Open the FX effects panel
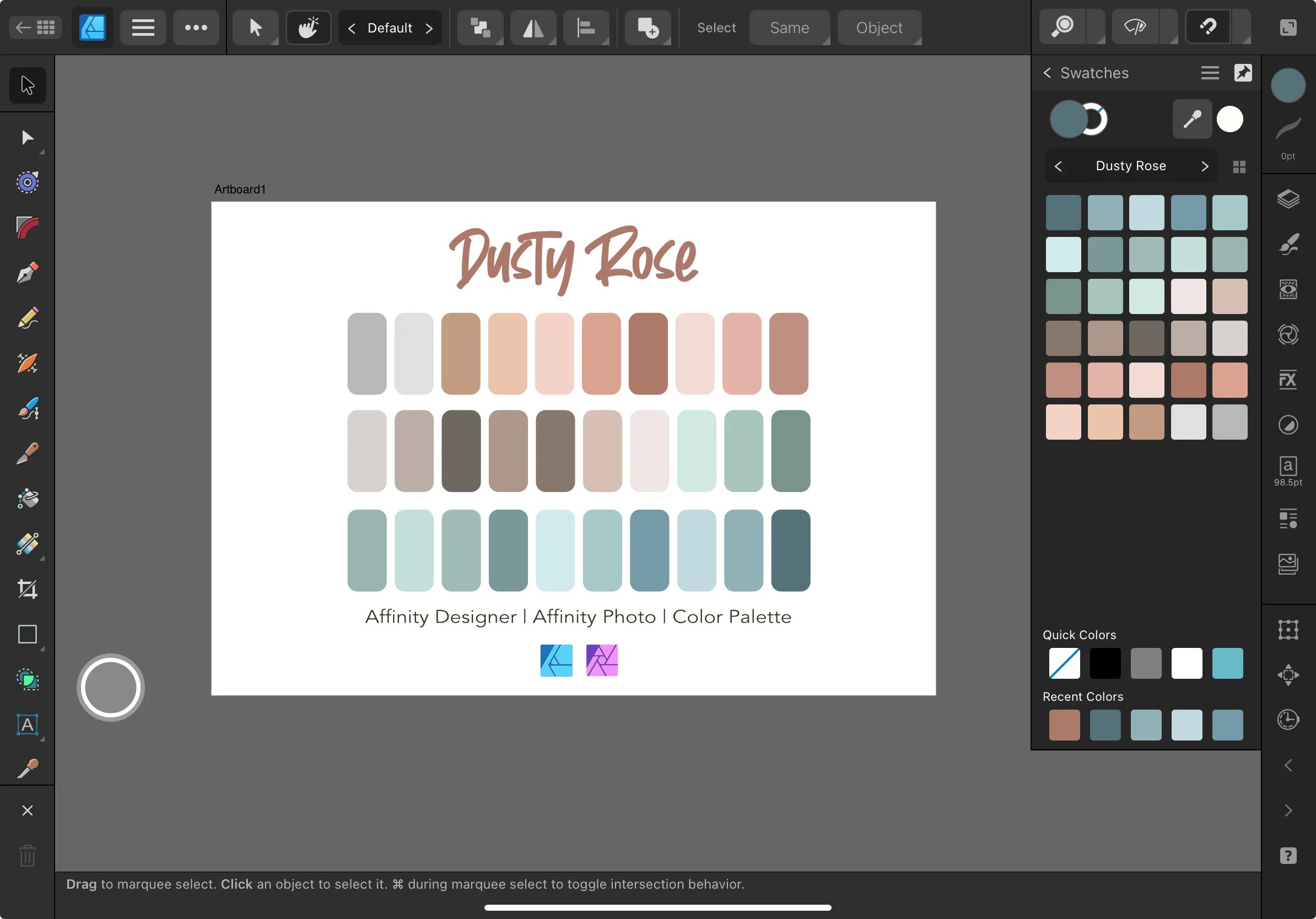The image size is (1316, 919). (1288, 379)
